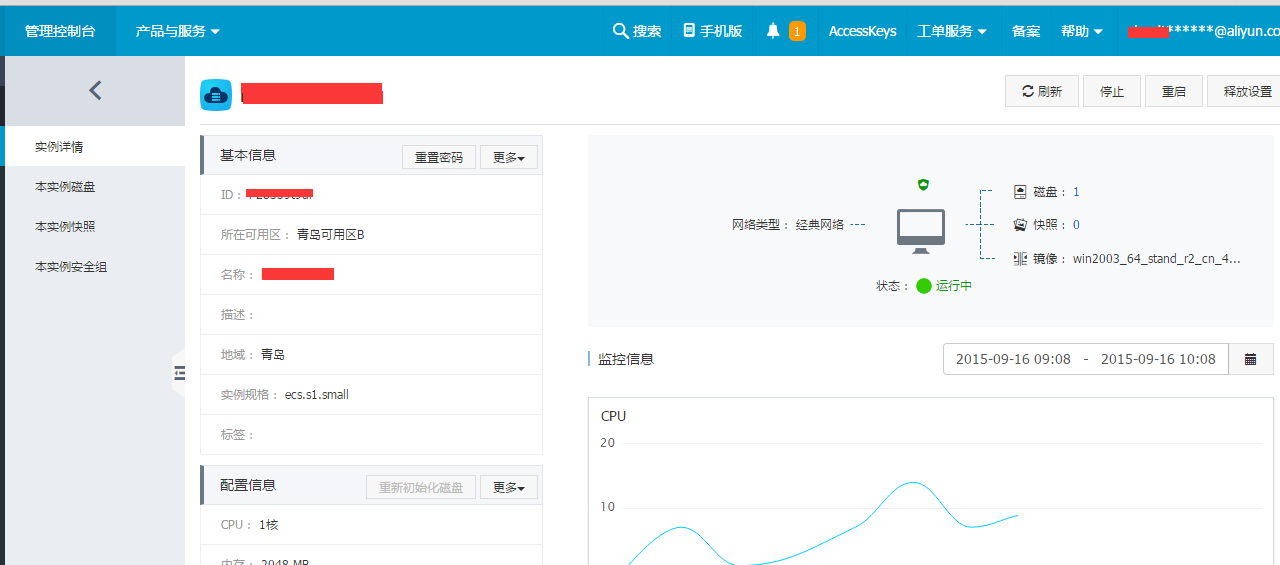This screenshot has width=1280, height=565.
Task: Expand 产品与服务 dropdown menu
Action: tap(177, 31)
